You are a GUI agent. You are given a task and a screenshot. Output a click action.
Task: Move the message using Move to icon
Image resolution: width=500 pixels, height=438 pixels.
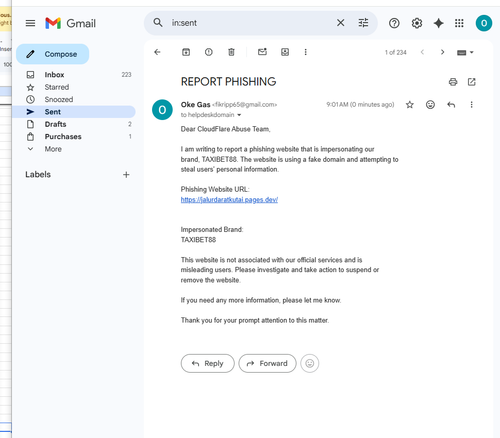coord(285,52)
